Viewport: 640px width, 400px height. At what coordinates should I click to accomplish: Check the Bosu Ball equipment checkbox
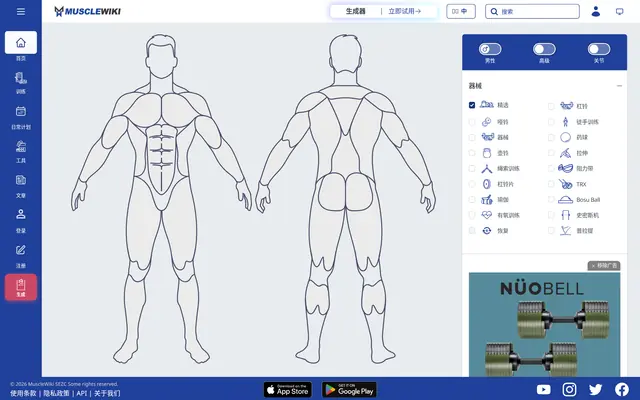tap(551, 200)
